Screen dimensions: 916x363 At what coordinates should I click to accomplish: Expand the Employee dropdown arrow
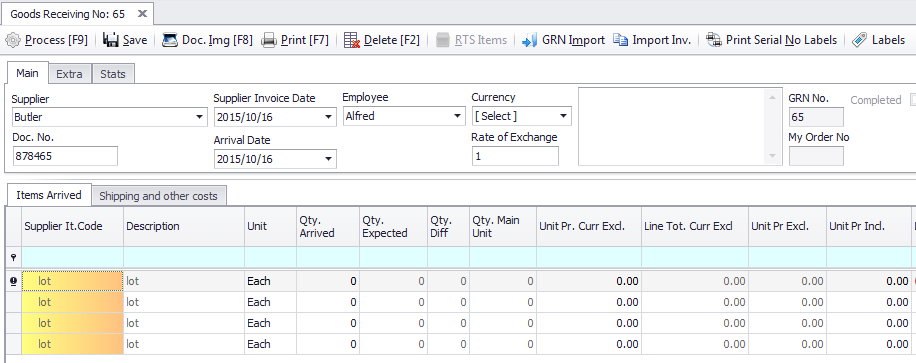coord(457,116)
